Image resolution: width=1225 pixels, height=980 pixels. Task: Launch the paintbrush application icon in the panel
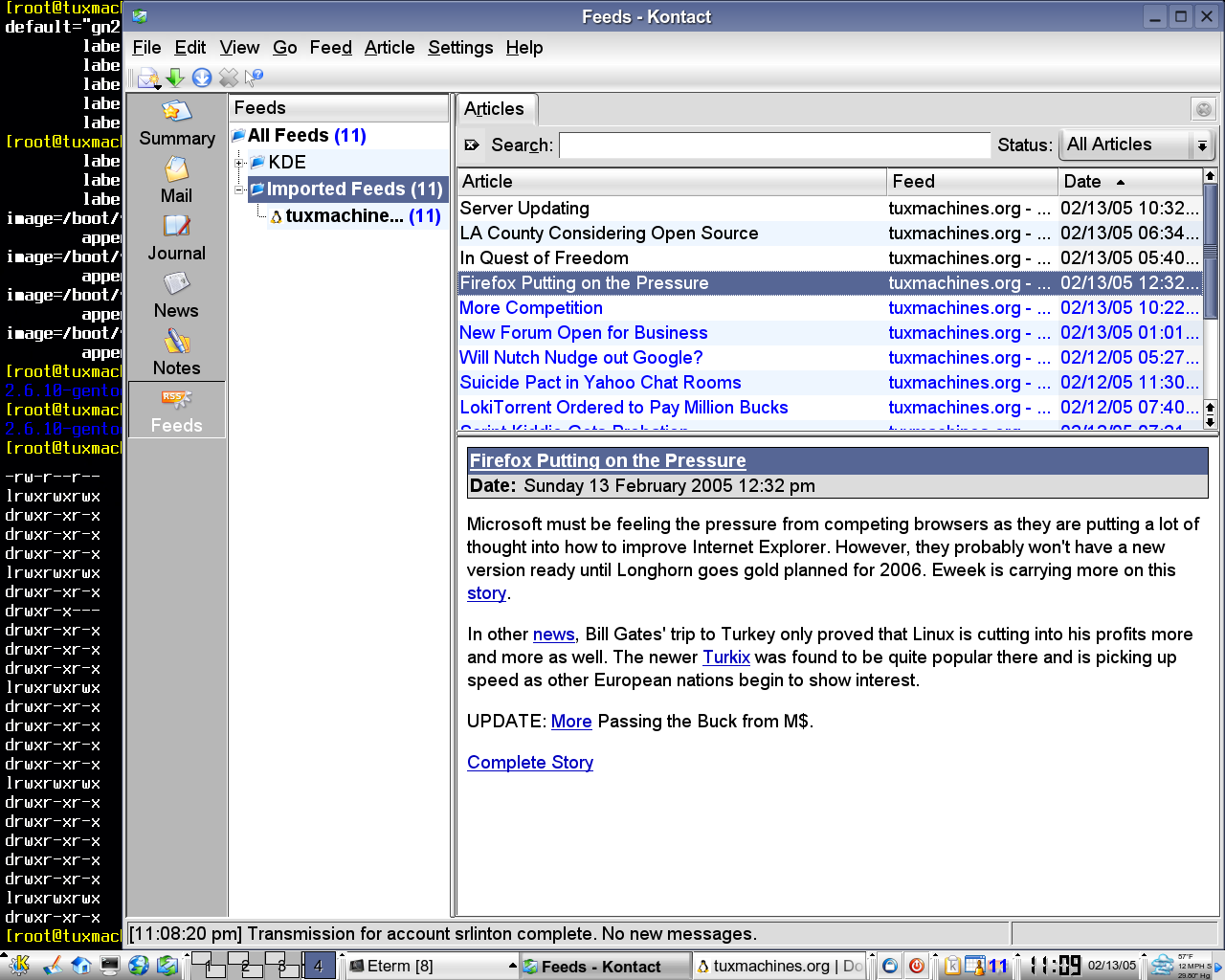pyautogui.click(x=53, y=965)
